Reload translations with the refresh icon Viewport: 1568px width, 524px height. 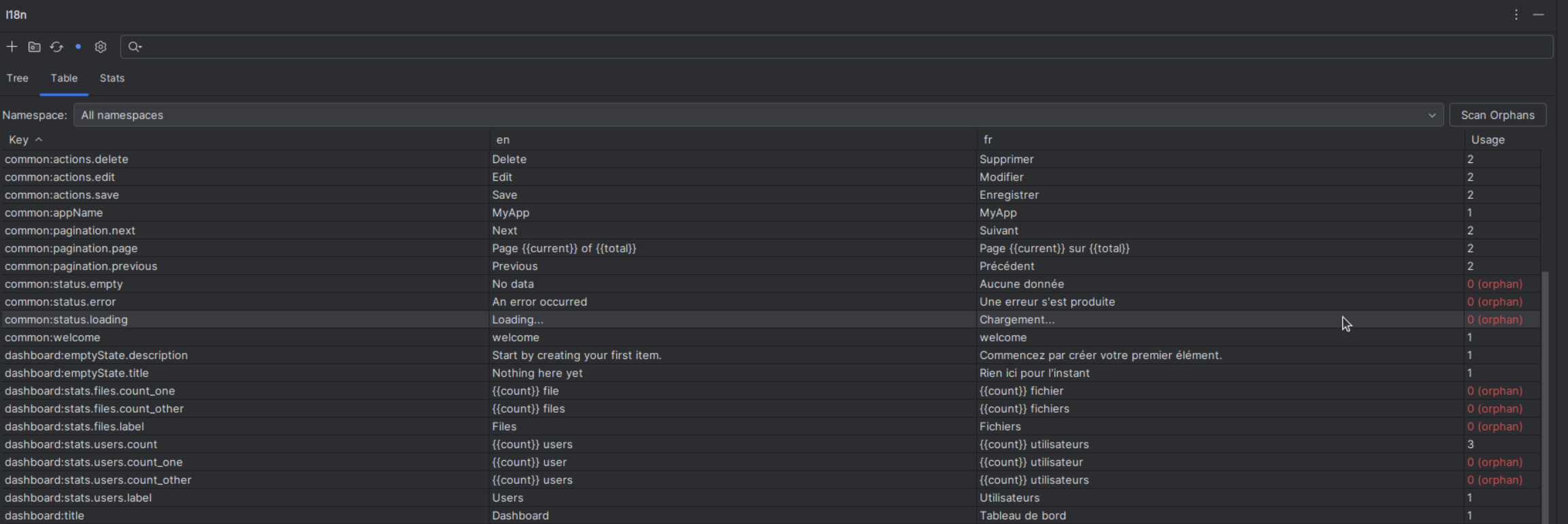[56, 47]
